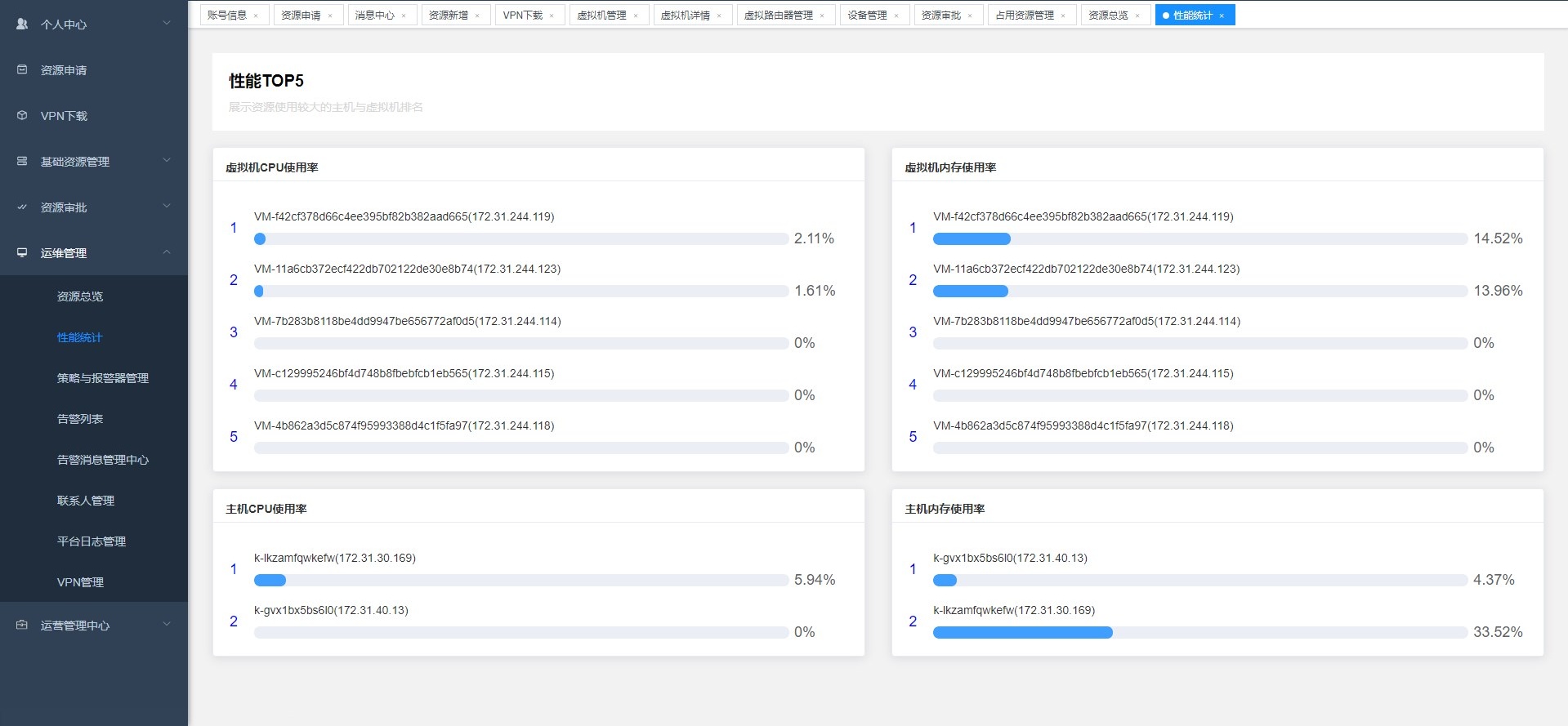Image resolution: width=1568 pixels, height=726 pixels.
Task: Open VPN管理 in sidebar
Action: pyautogui.click(x=80, y=582)
